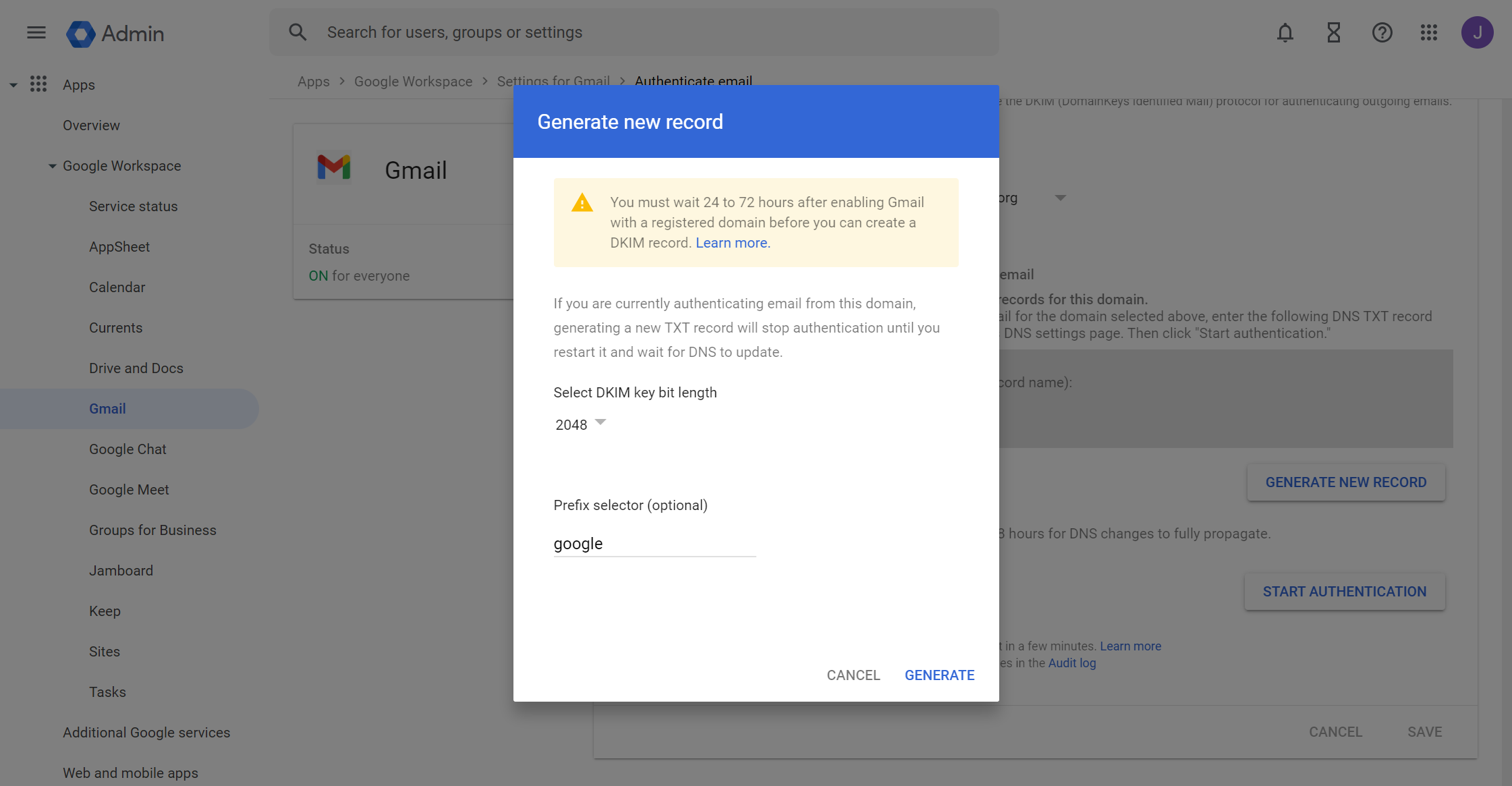Click Learn more in the warning banner
Viewport: 1512px width, 786px height.
tap(732, 243)
